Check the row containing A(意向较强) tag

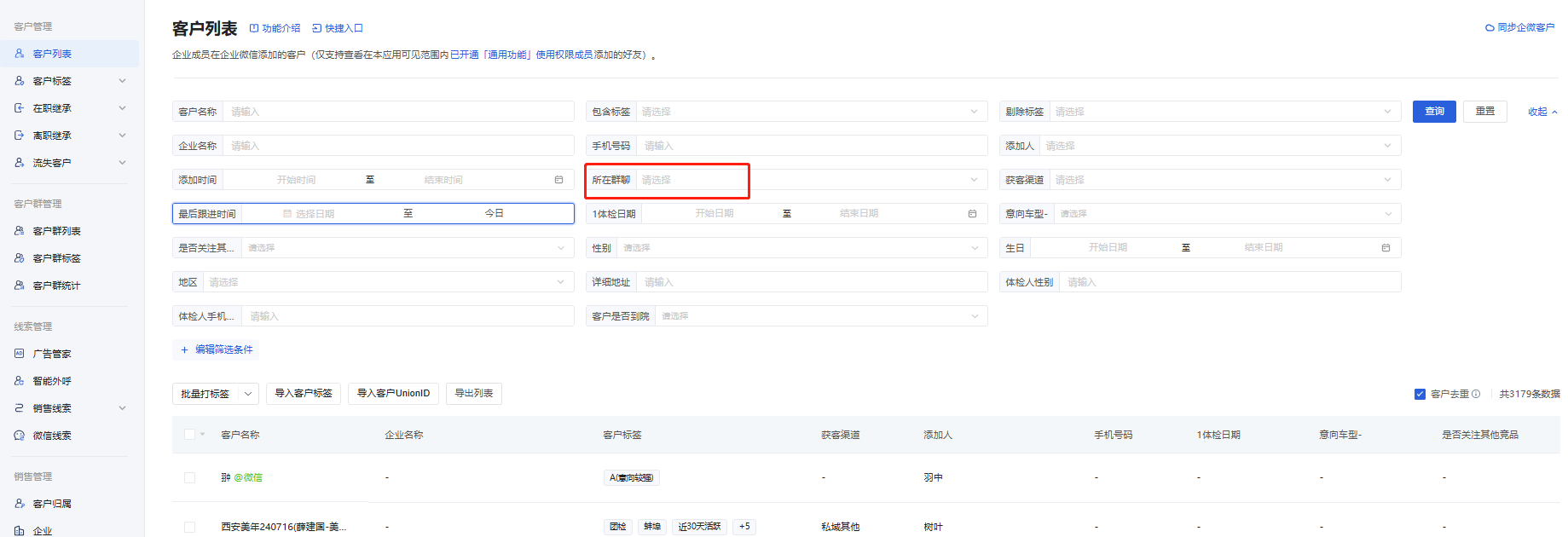189,478
